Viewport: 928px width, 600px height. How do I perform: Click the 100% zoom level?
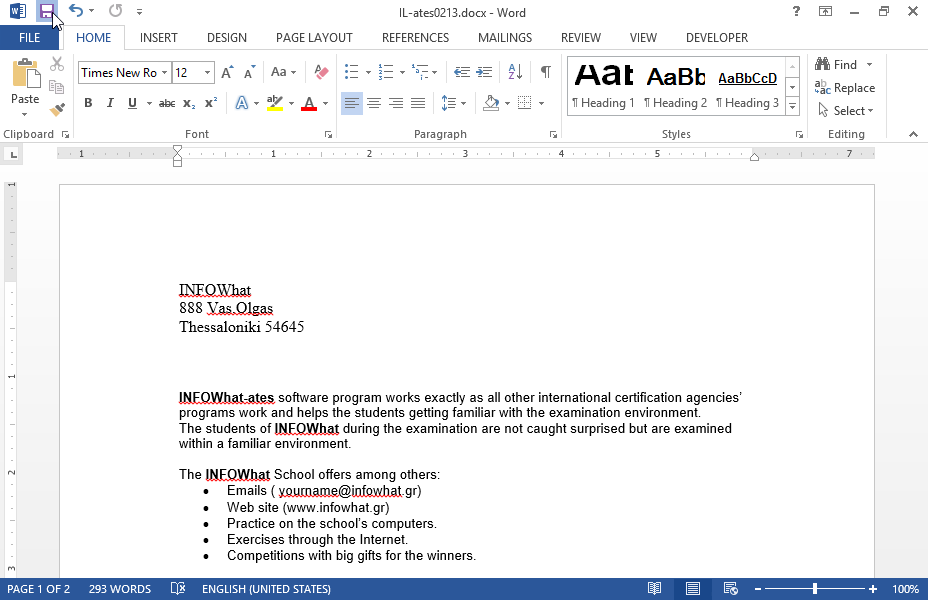click(x=906, y=589)
